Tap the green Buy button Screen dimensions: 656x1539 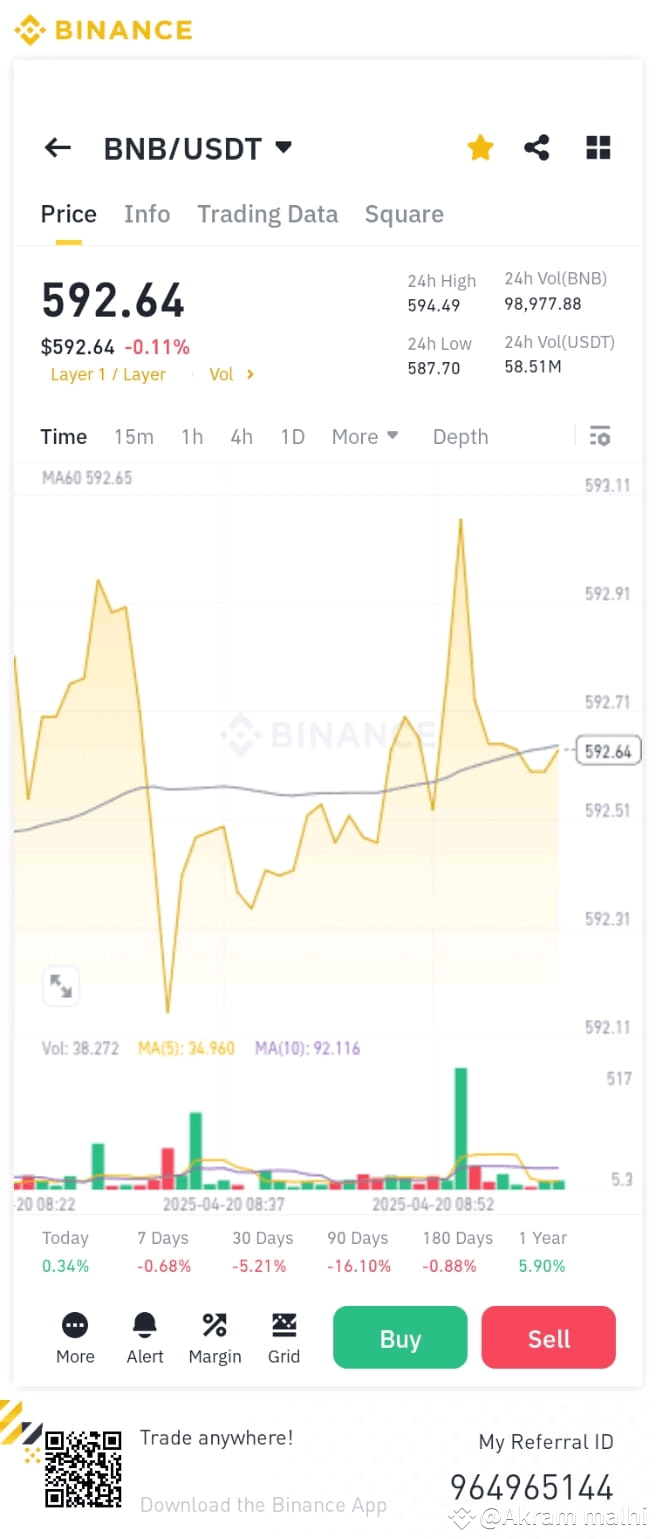(400, 1337)
